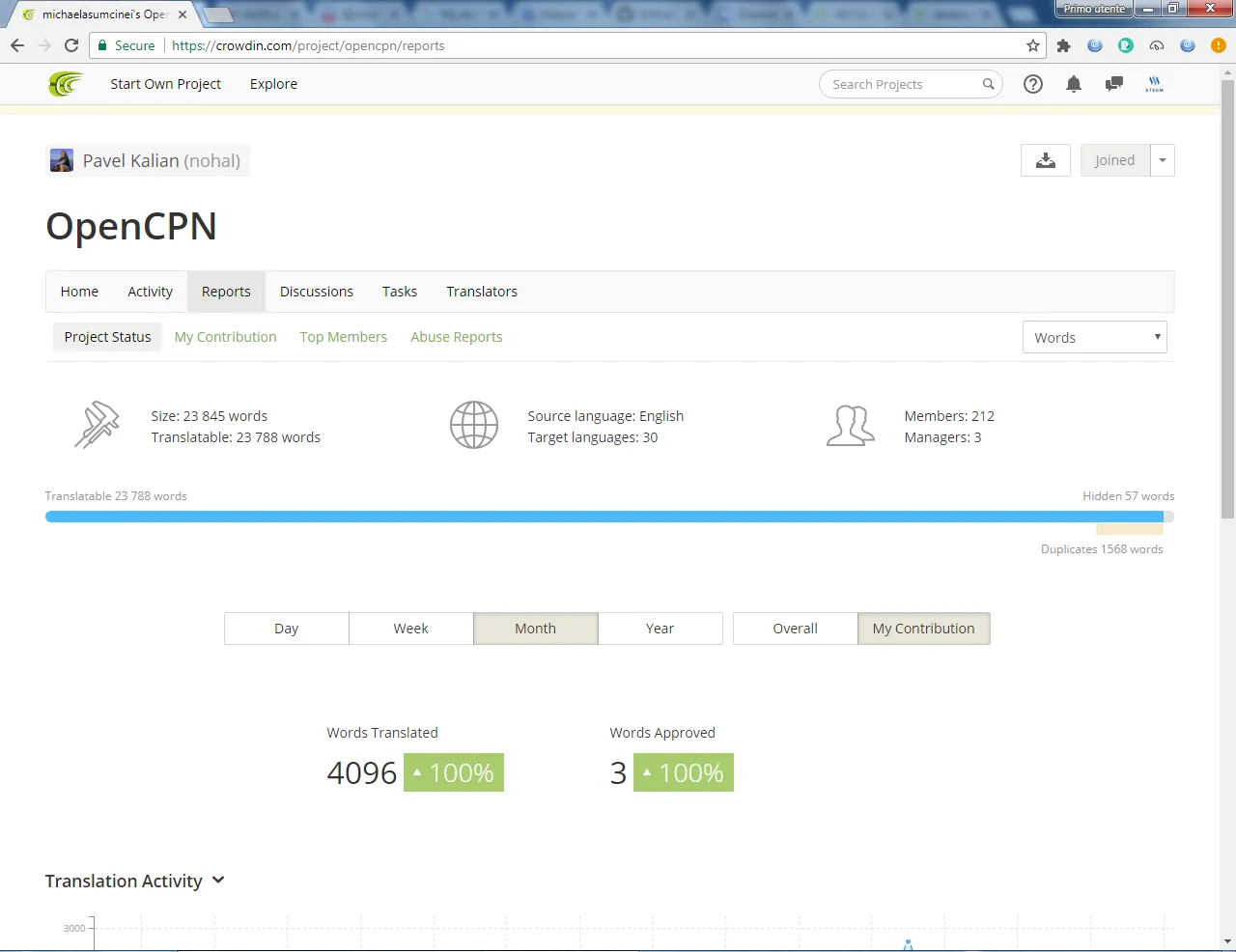Expand the Joined button dropdown arrow
Screen dimensions: 1236x952
coord(1163,160)
